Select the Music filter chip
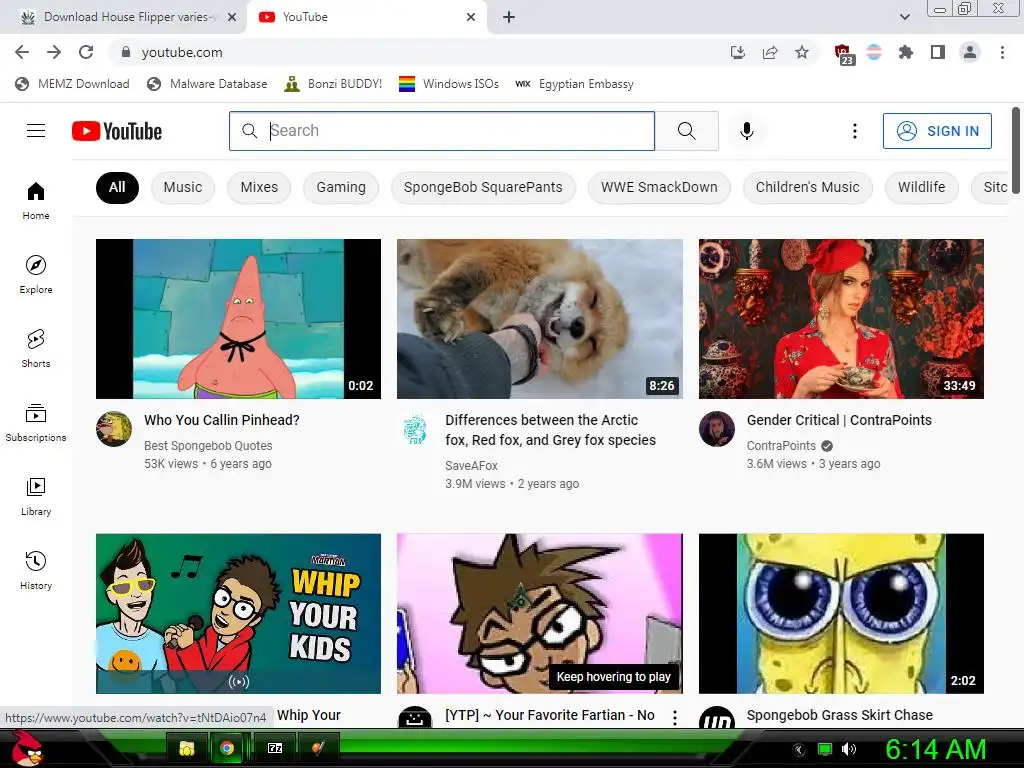This screenshot has height=768, width=1024. tap(182, 187)
